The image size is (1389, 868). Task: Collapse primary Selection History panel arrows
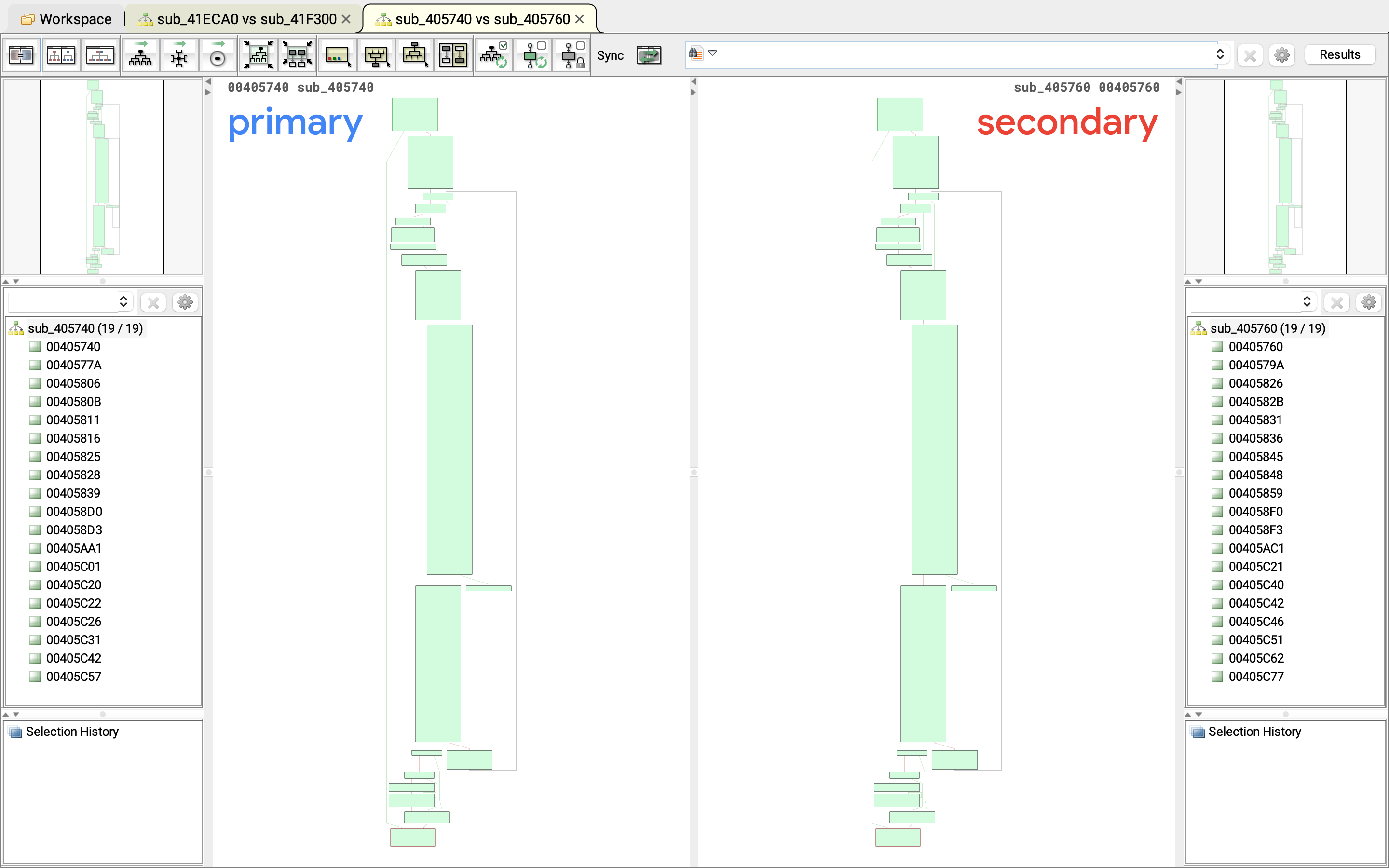tap(11, 714)
